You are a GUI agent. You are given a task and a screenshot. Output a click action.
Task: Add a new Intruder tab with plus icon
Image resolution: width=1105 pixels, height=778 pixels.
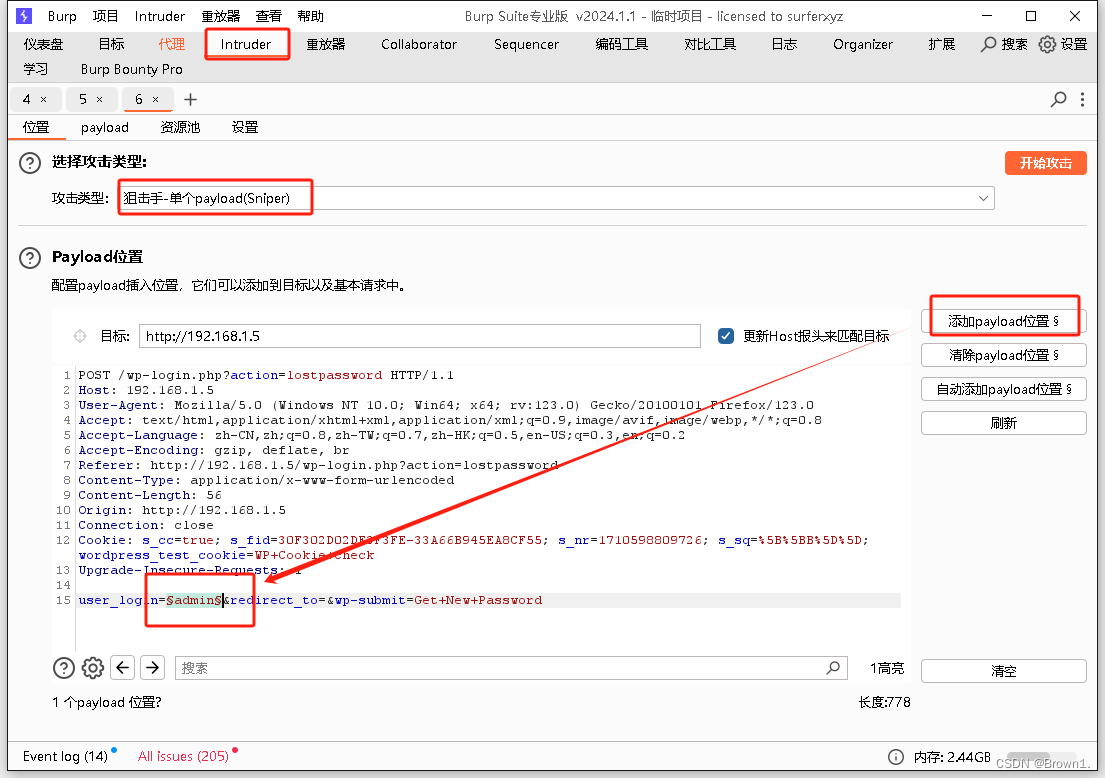tap(190, 99)
